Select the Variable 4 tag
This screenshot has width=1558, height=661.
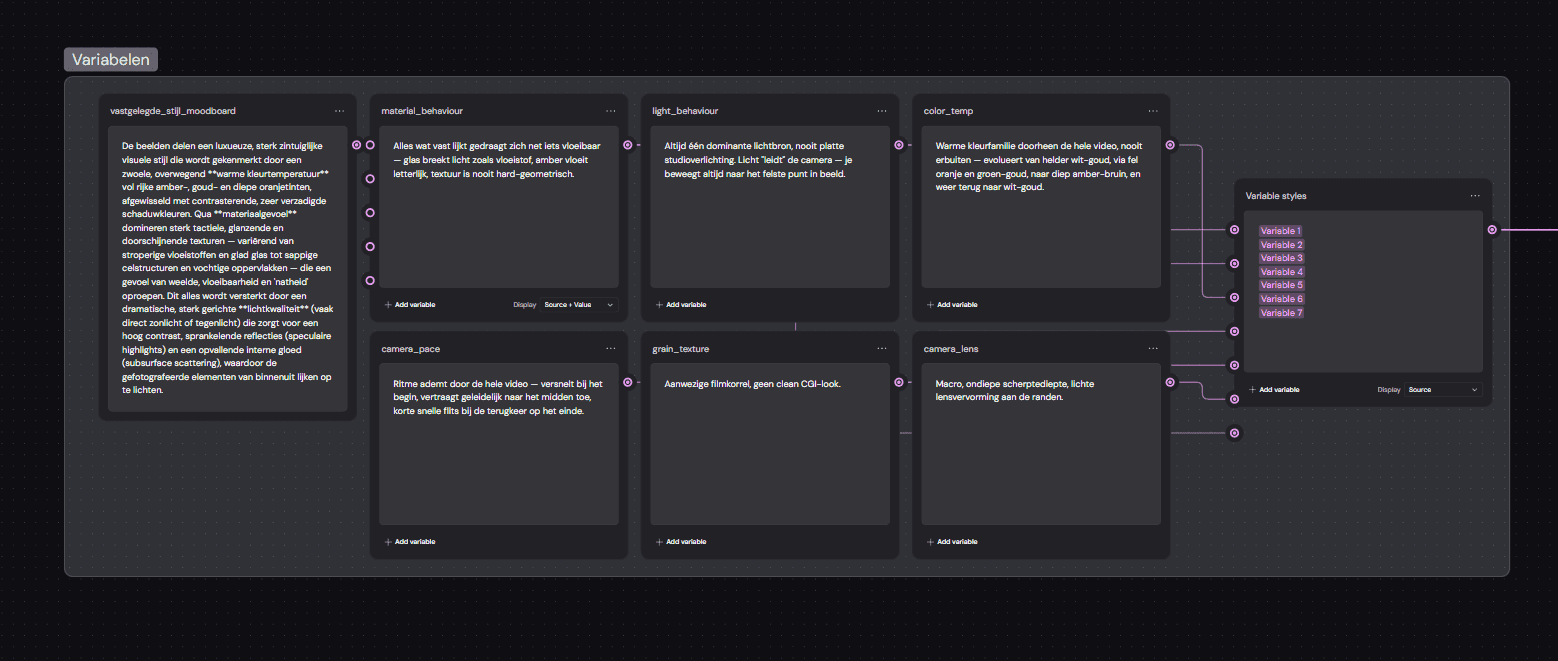click(x=1281, y=272)
